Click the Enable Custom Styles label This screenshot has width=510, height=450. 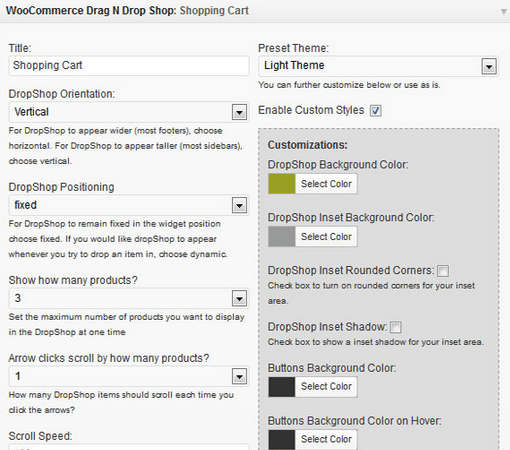click(x=311, y=110)
